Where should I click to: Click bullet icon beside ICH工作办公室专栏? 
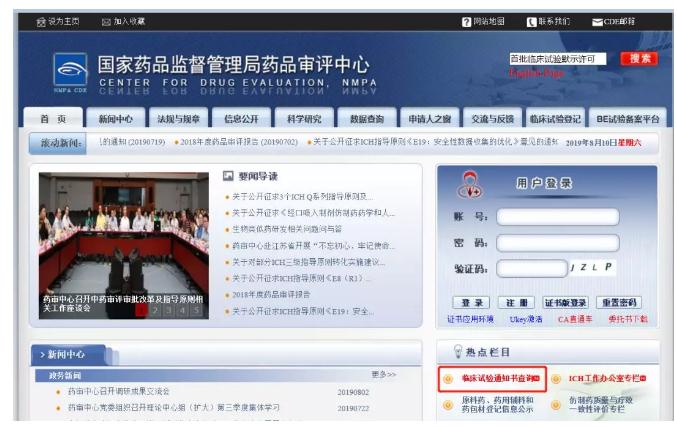pos(556,379)
